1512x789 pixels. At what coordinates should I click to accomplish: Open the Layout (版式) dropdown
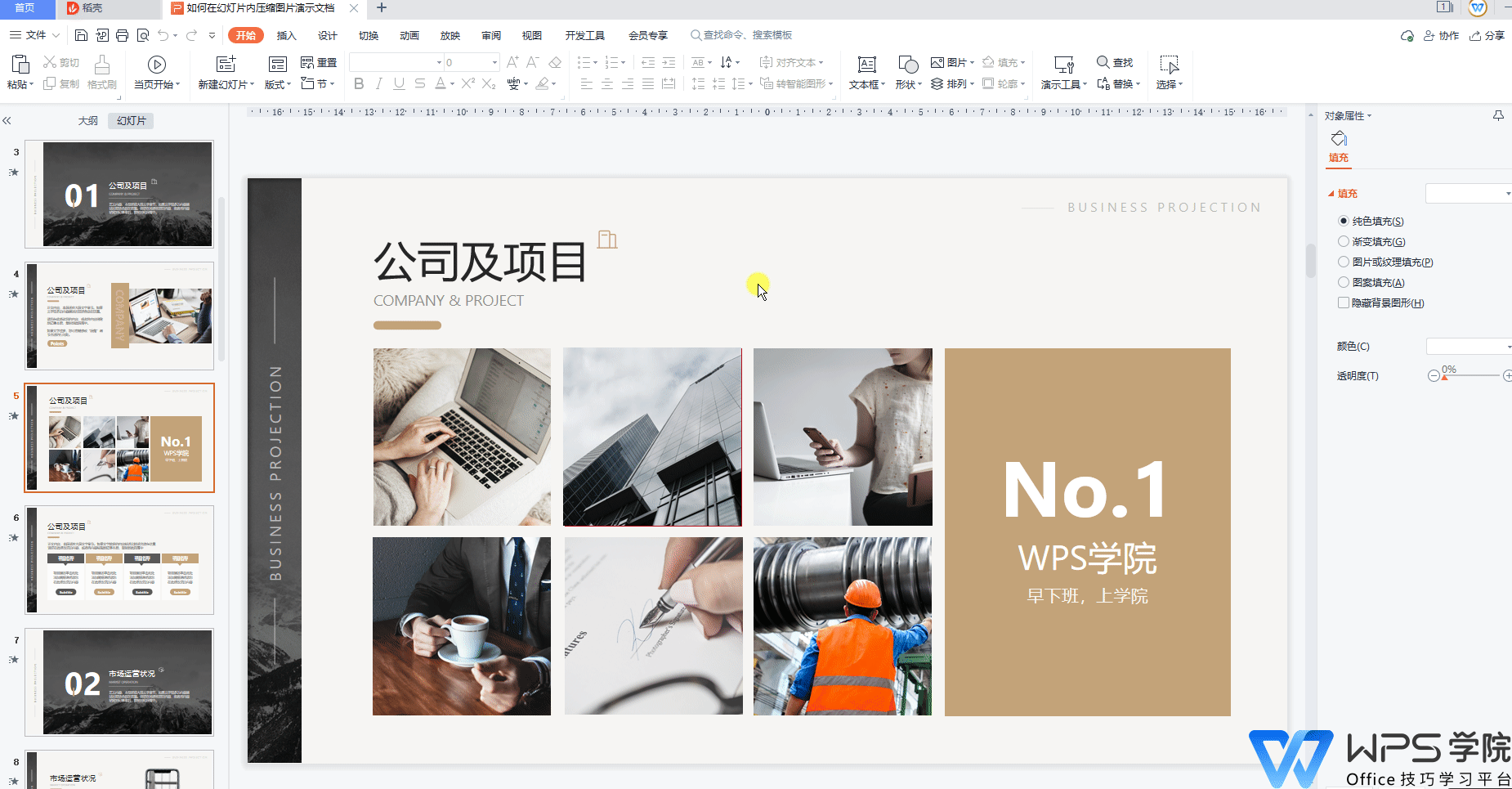[279, 84]
